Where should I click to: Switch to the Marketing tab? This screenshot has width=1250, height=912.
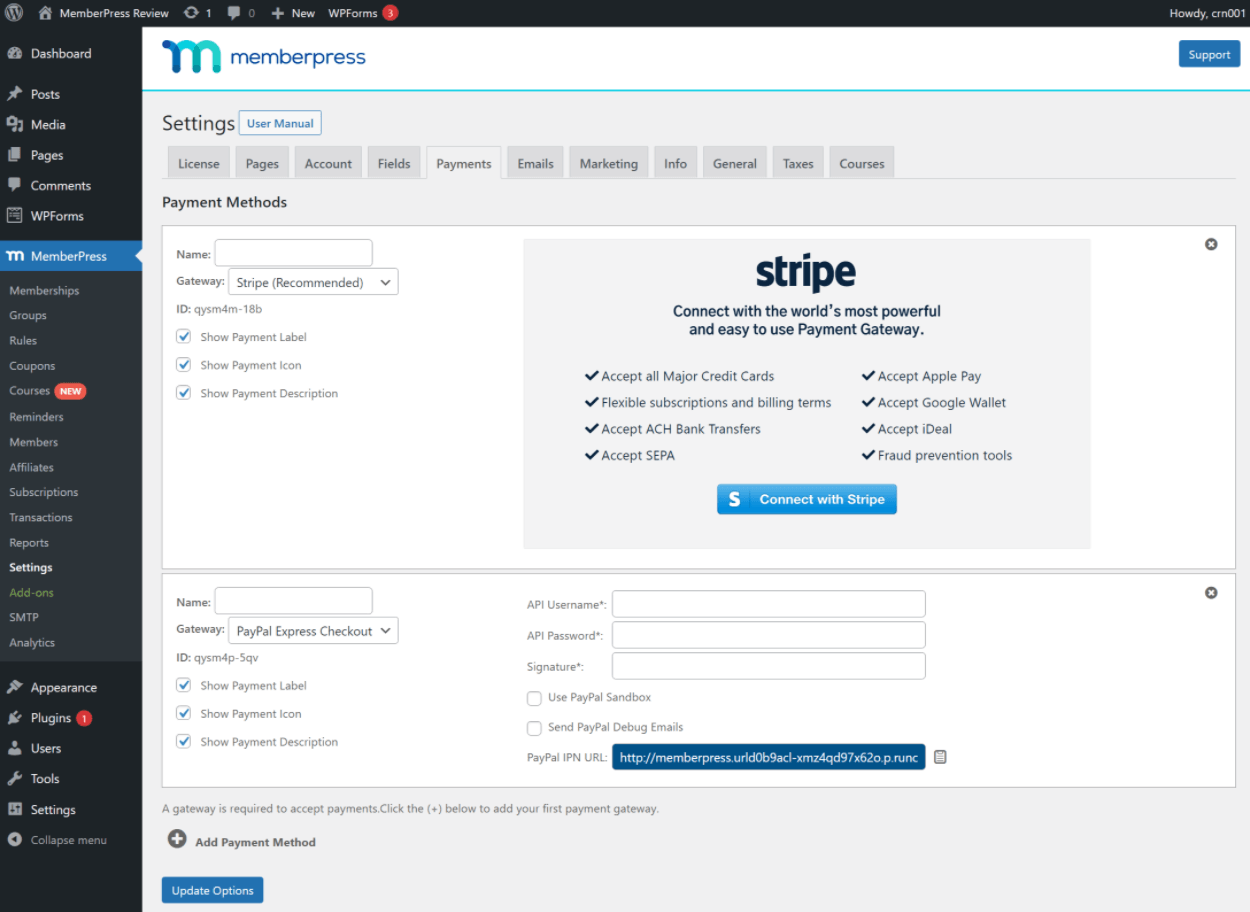(x=609, y=163)
